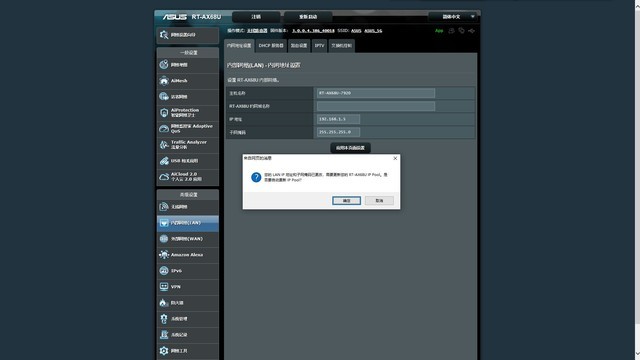Open Network Map in sidebar
This screenshot has width=640, height=360.
click(187, 65)
